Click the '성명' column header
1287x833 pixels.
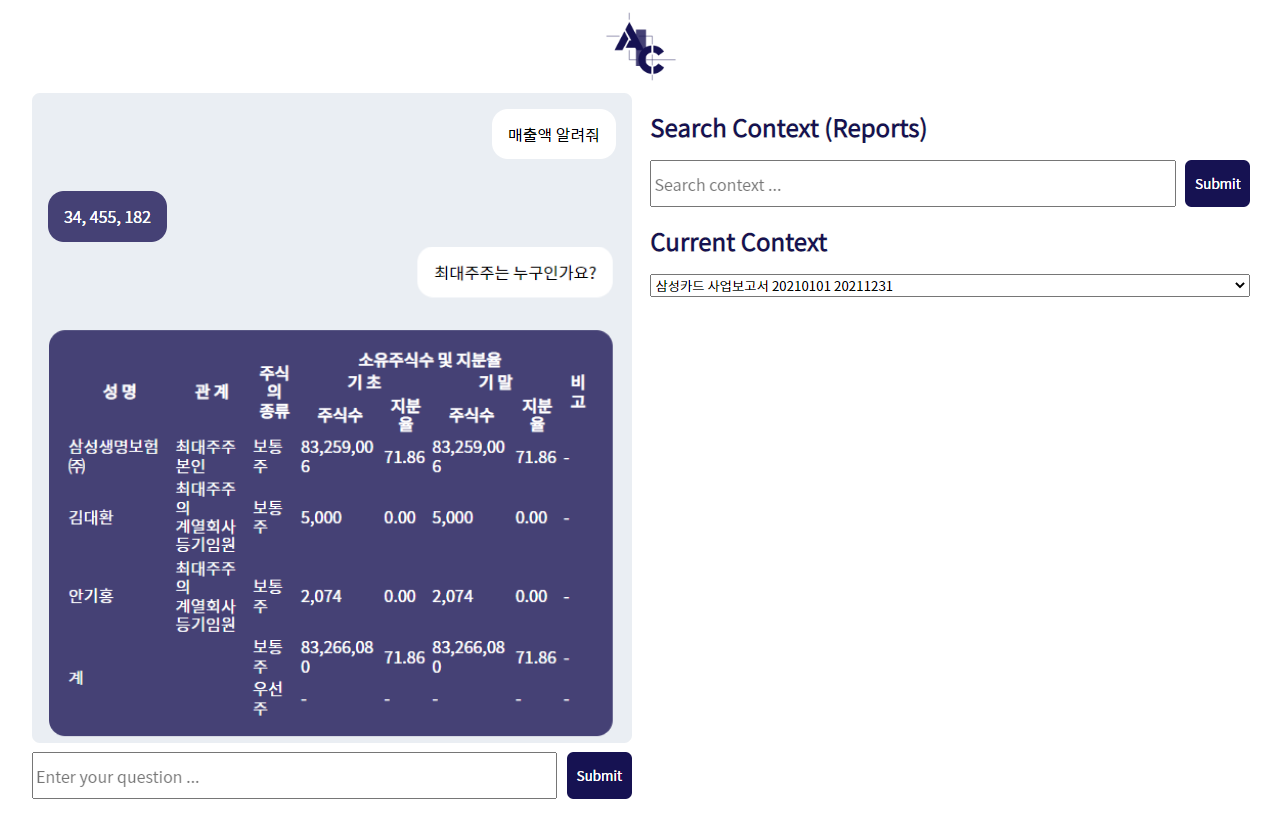pos(119,391)
